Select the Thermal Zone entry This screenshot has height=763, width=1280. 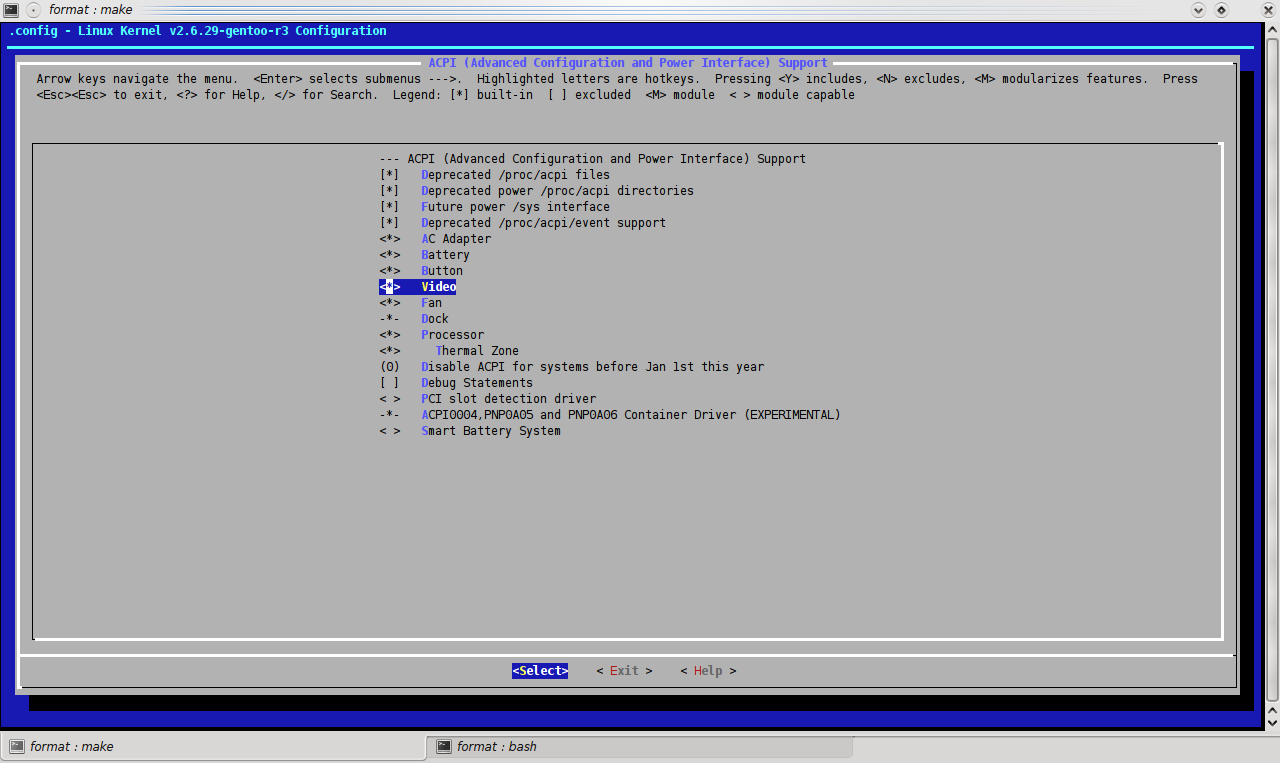(x=449, y=351)
